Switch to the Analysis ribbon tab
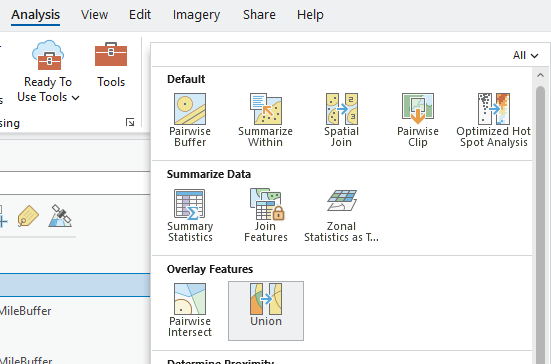 pyautogui.click(x=35, y=15)
